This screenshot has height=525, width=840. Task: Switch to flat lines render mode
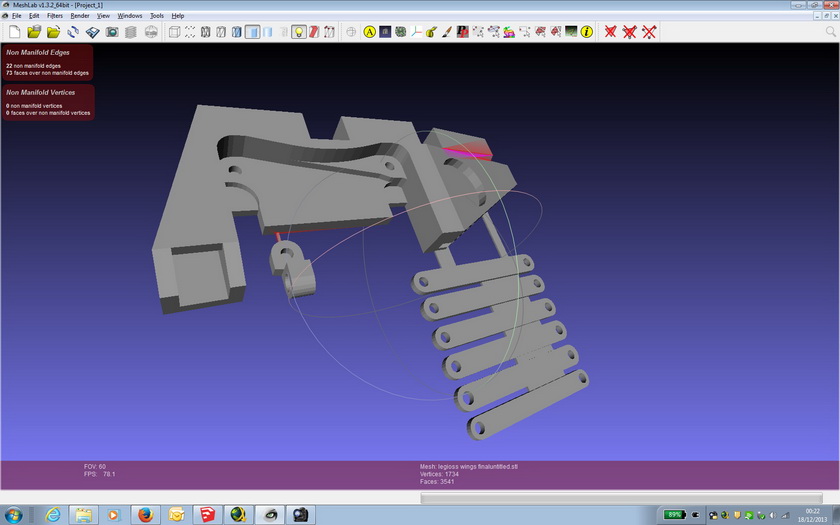pyautogui.click(x=236, y=32)
